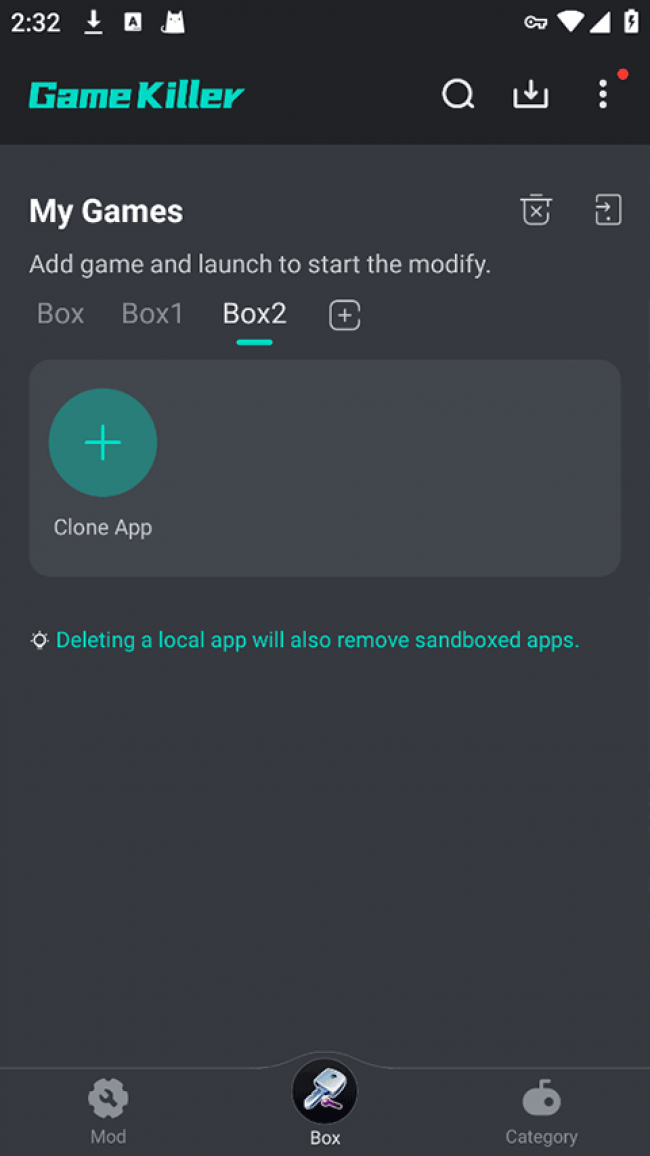Tap the green Clone App plus button
The width and height of the screenshot is (650, 1156).
point(103,443)
